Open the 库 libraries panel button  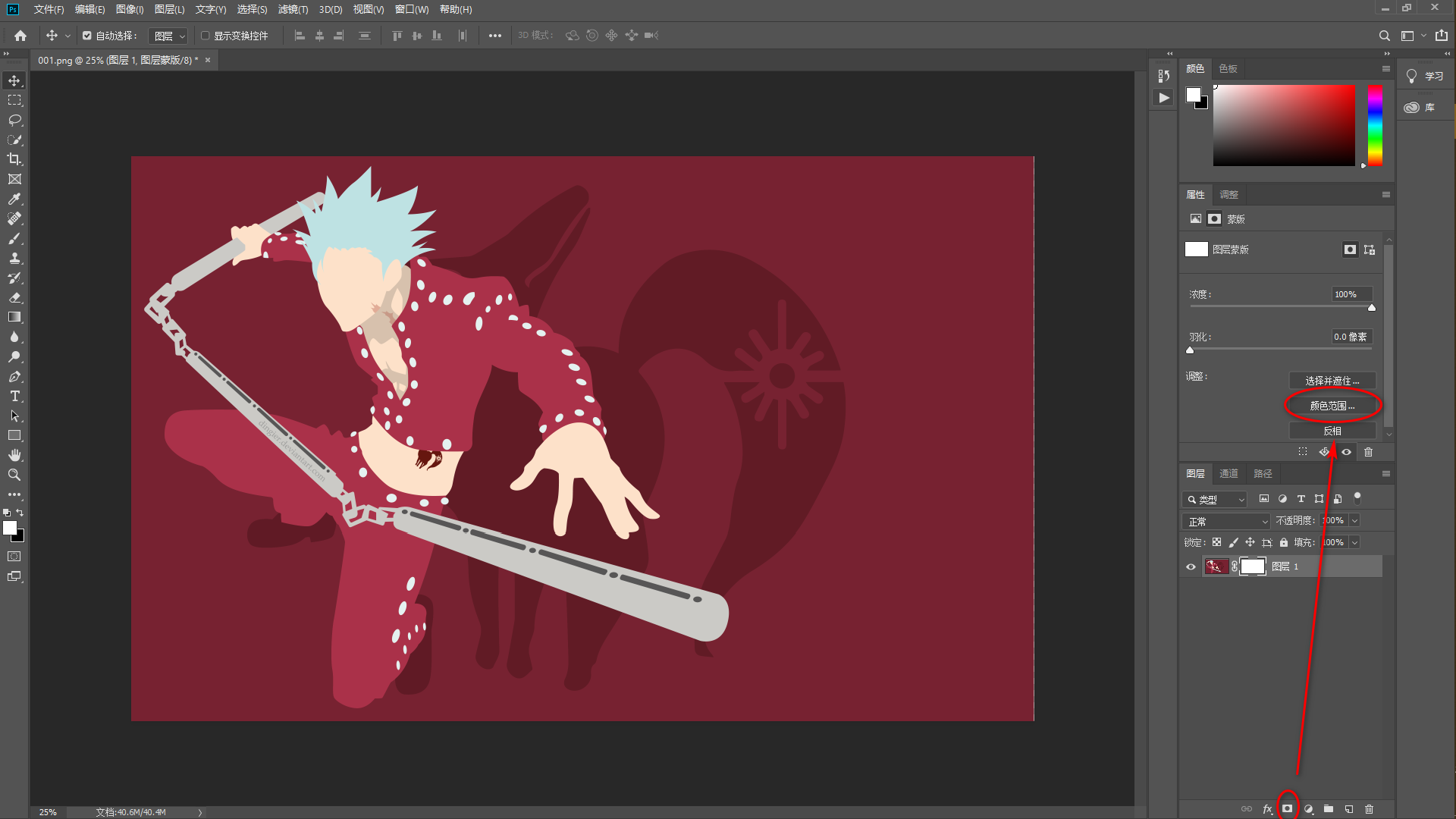pos(1420,108)
